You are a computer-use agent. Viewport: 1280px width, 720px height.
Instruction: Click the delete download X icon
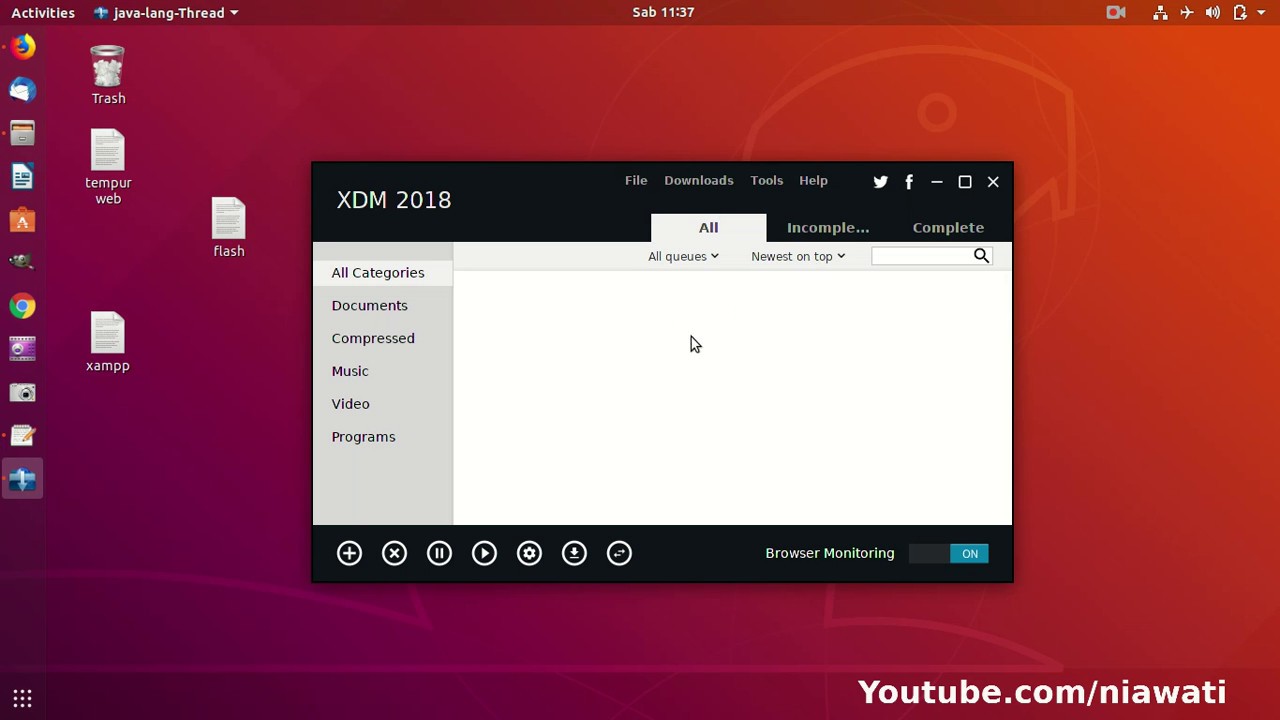point(394,553)
